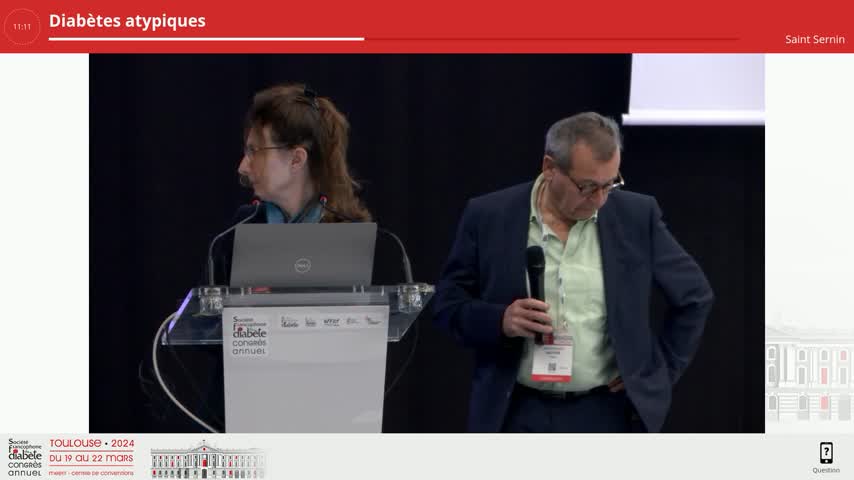Click the "Saint Sernin" room label

(814, 40)
